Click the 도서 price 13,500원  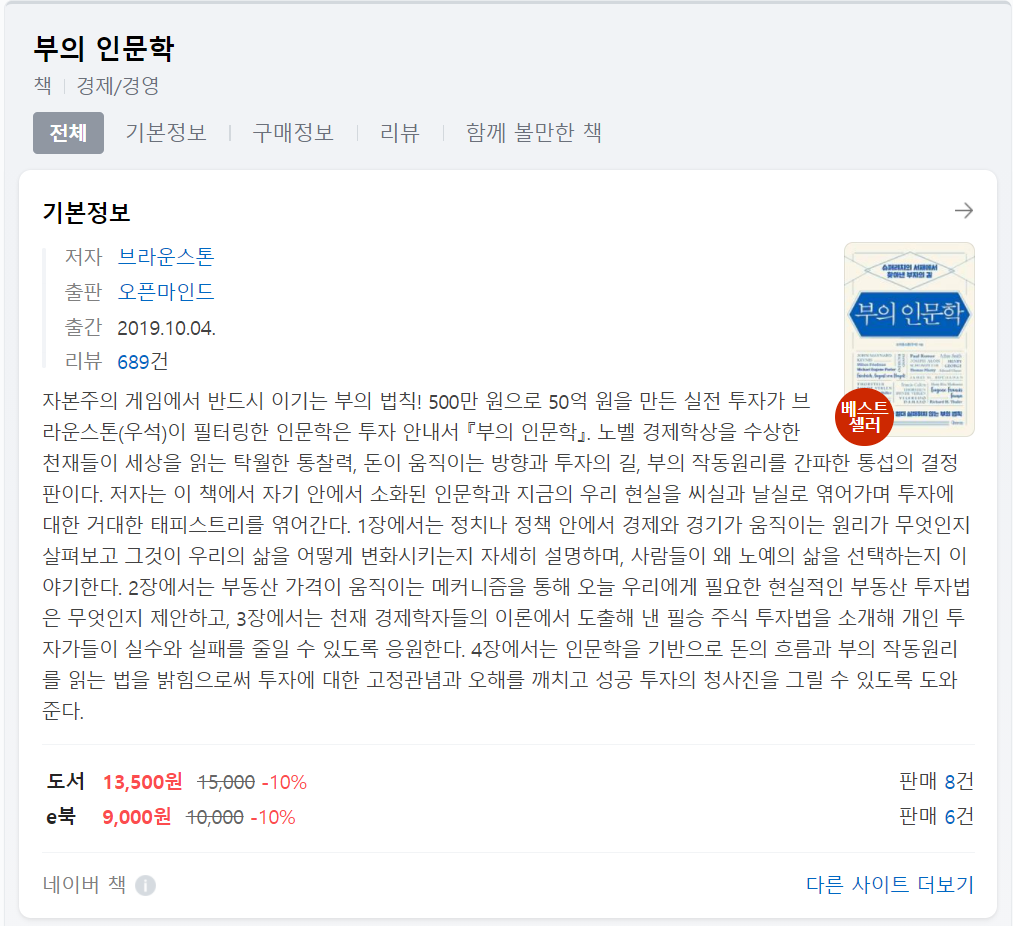coord(143,782)
